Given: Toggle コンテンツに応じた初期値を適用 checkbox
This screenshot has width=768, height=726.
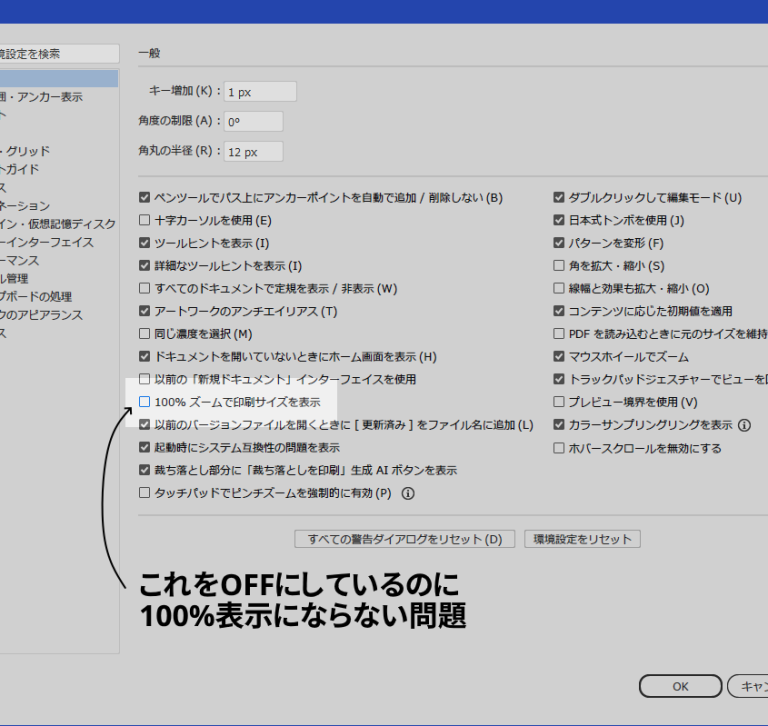Looking at the screenshot, I should [x=558, y=311].
